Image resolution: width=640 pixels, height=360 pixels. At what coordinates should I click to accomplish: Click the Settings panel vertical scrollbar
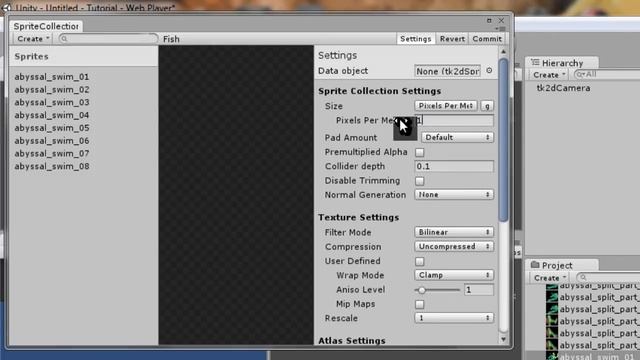[503, 140]
